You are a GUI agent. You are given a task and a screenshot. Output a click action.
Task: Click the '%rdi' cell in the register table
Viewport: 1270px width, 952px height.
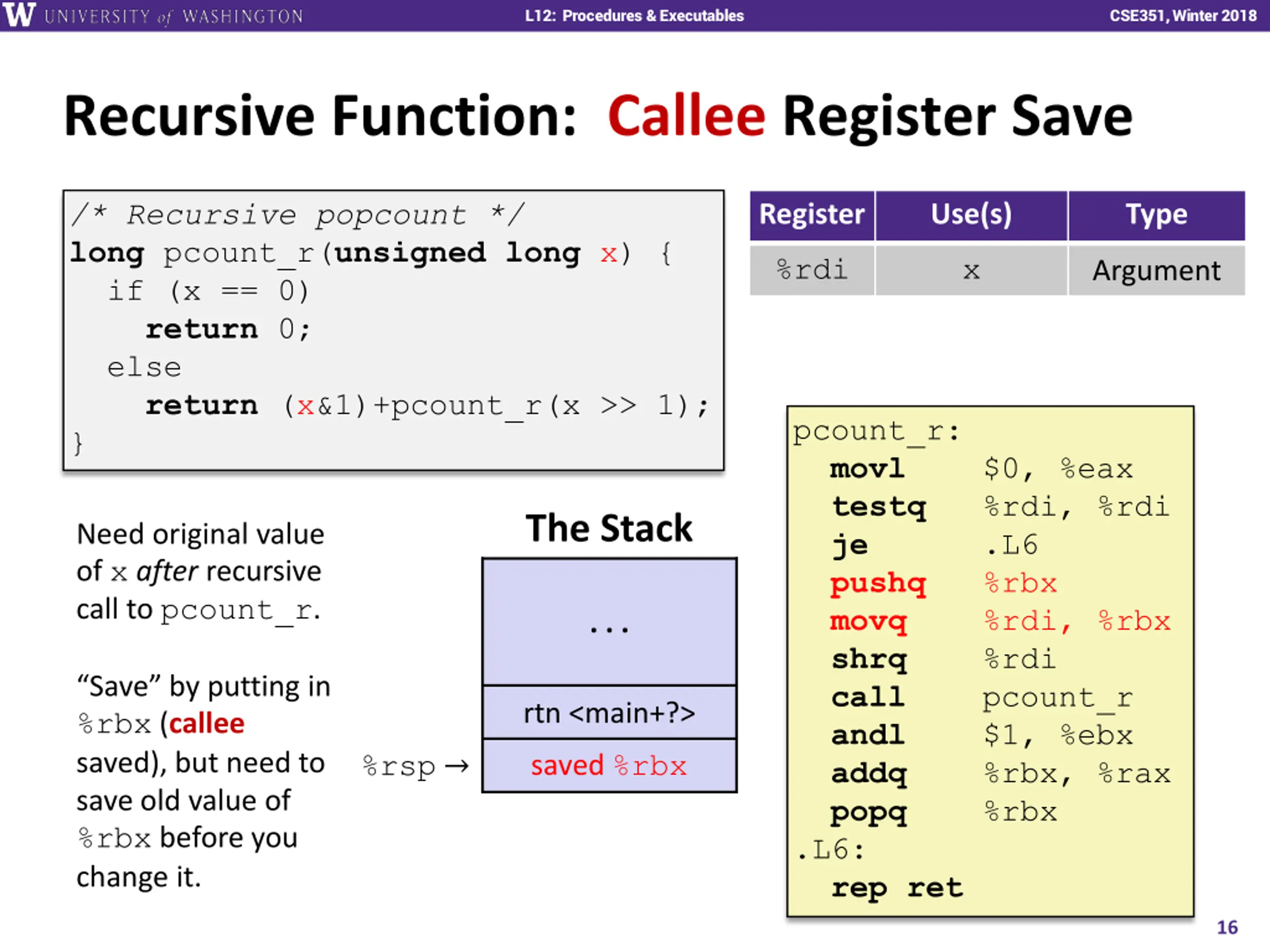[x=812, y=270]
